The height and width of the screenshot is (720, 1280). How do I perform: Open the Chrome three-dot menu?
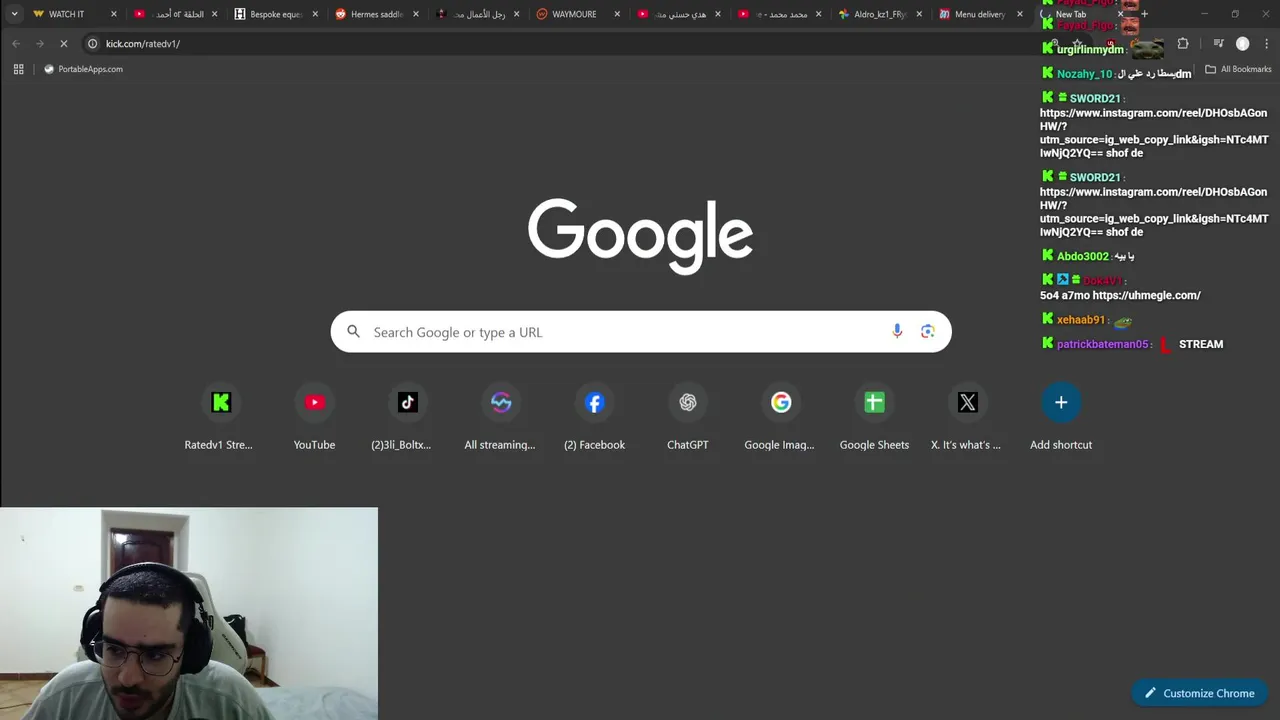(1266, 44)
